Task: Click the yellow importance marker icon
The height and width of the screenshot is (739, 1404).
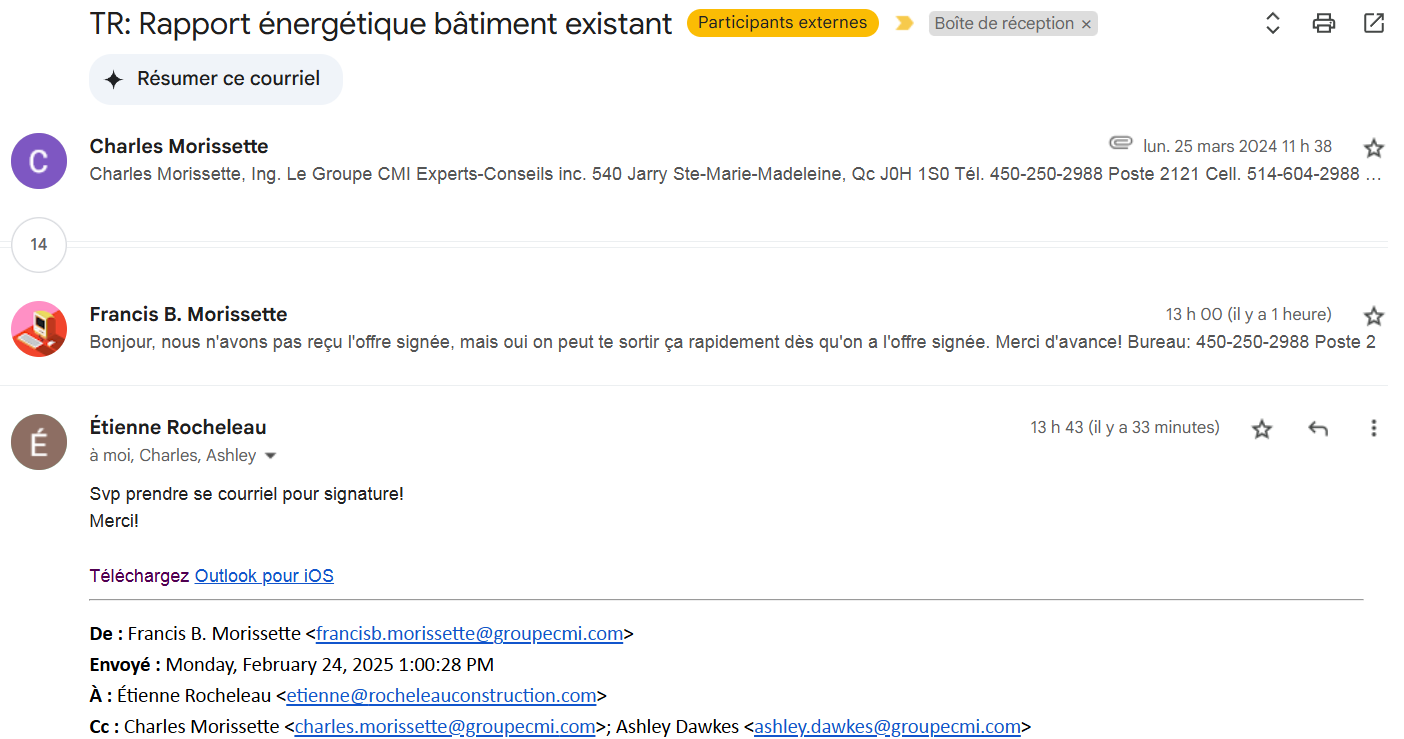Action: point(904,23)
